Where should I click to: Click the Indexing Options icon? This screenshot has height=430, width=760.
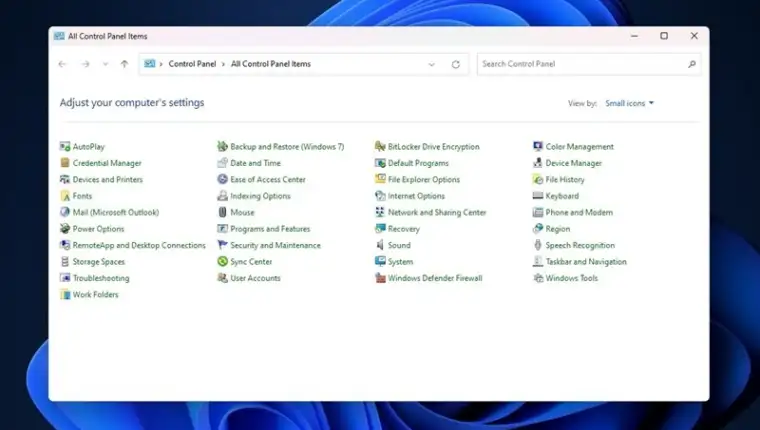click(x=222, y=196)
